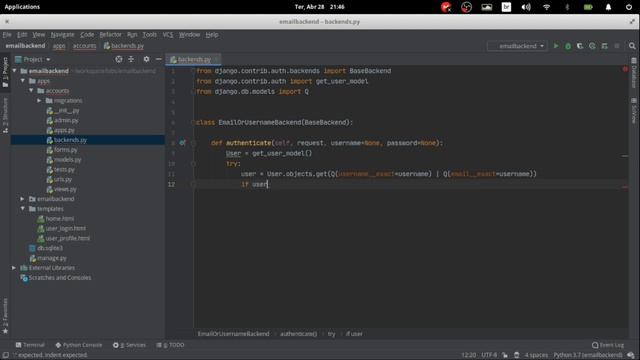Open the Terminal tool window
Image resolution: width=640 pixels, height=360 pixels.
pos(30,345)
